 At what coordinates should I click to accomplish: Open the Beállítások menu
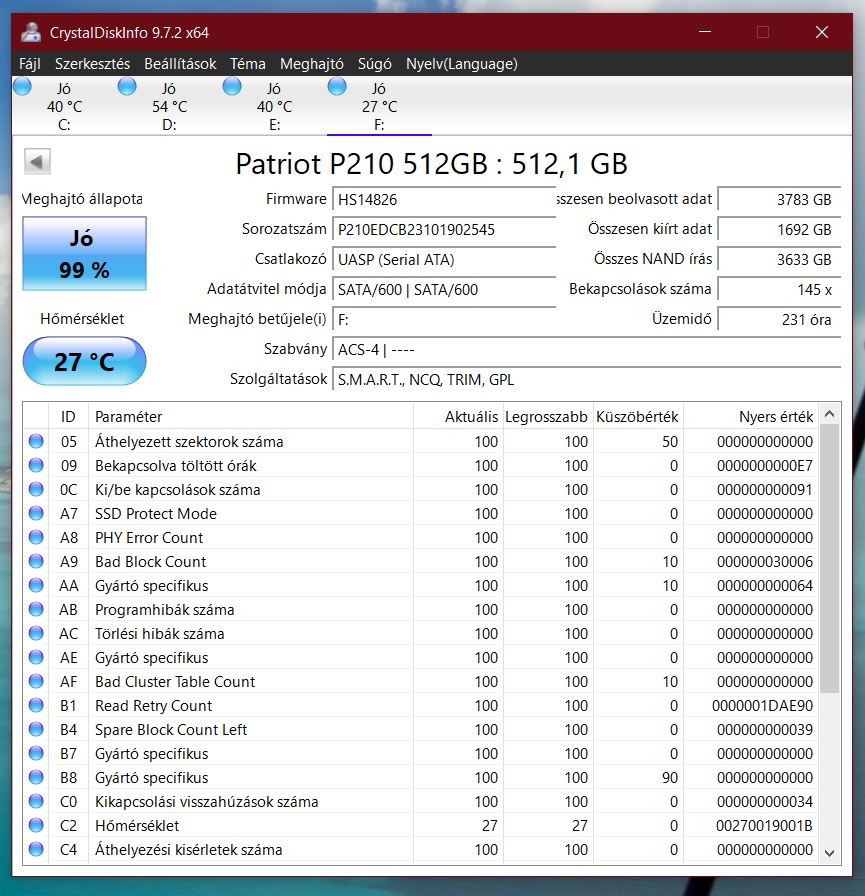(x=180, y=64)
